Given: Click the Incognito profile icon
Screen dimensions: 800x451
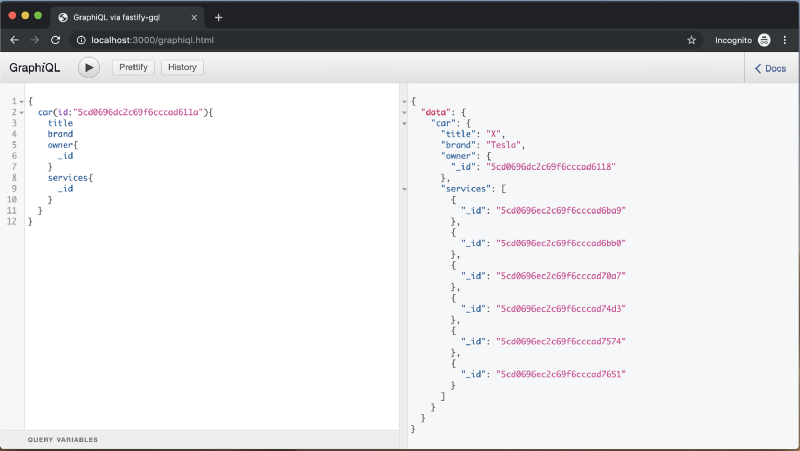Looking at the screenshot, I should tap(764, 40).
